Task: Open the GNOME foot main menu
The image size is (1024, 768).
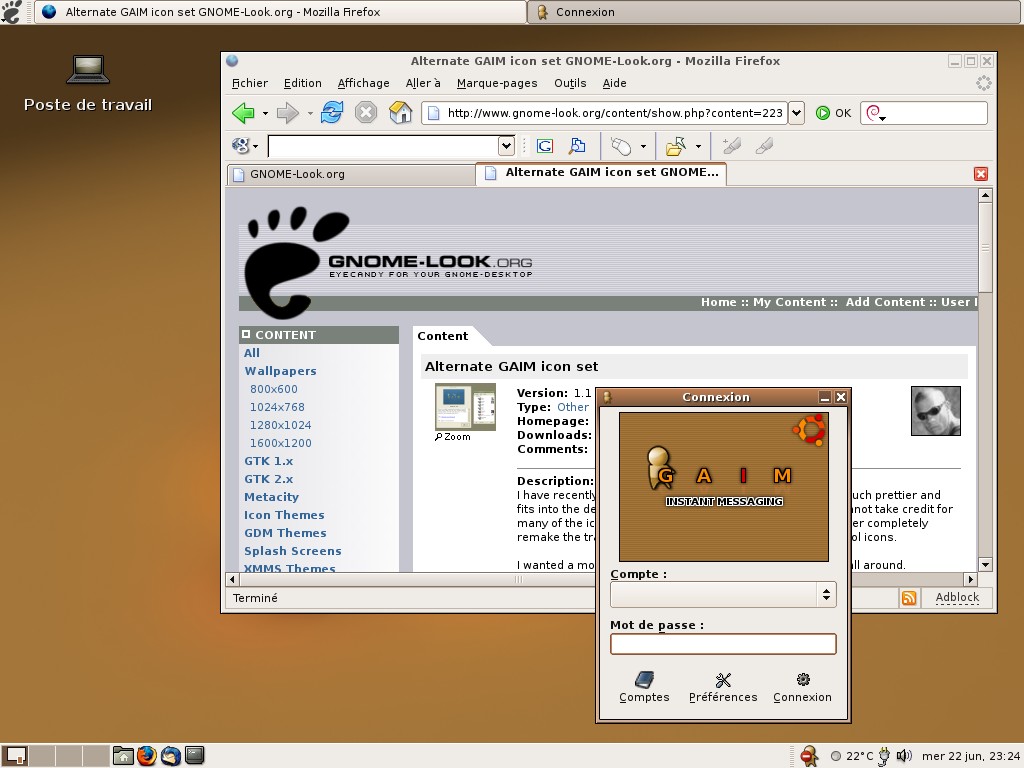Action: coord(13,12)
